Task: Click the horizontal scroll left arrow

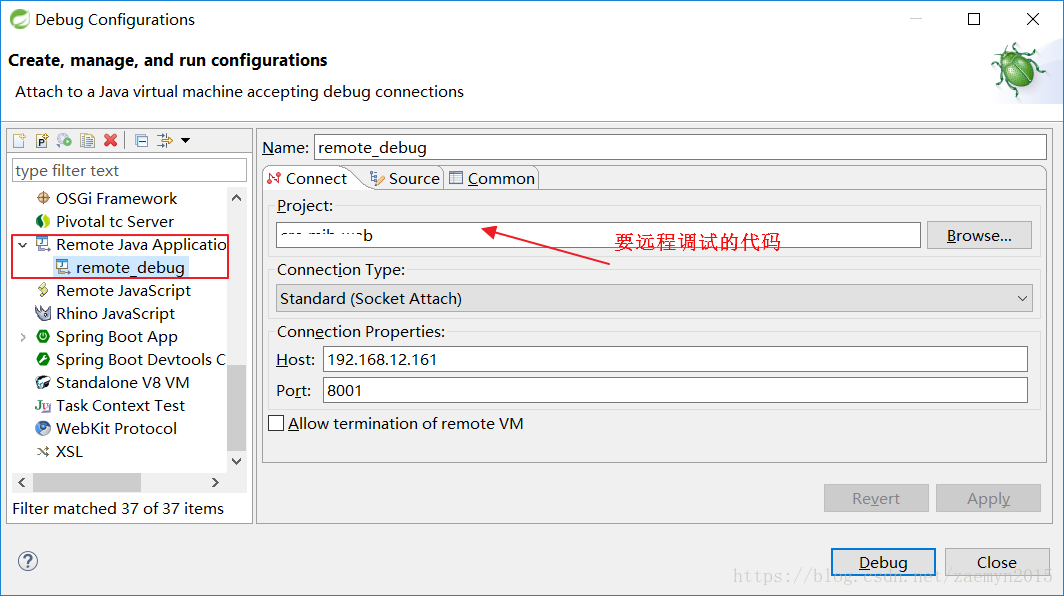Action: (x=22, y=483)
